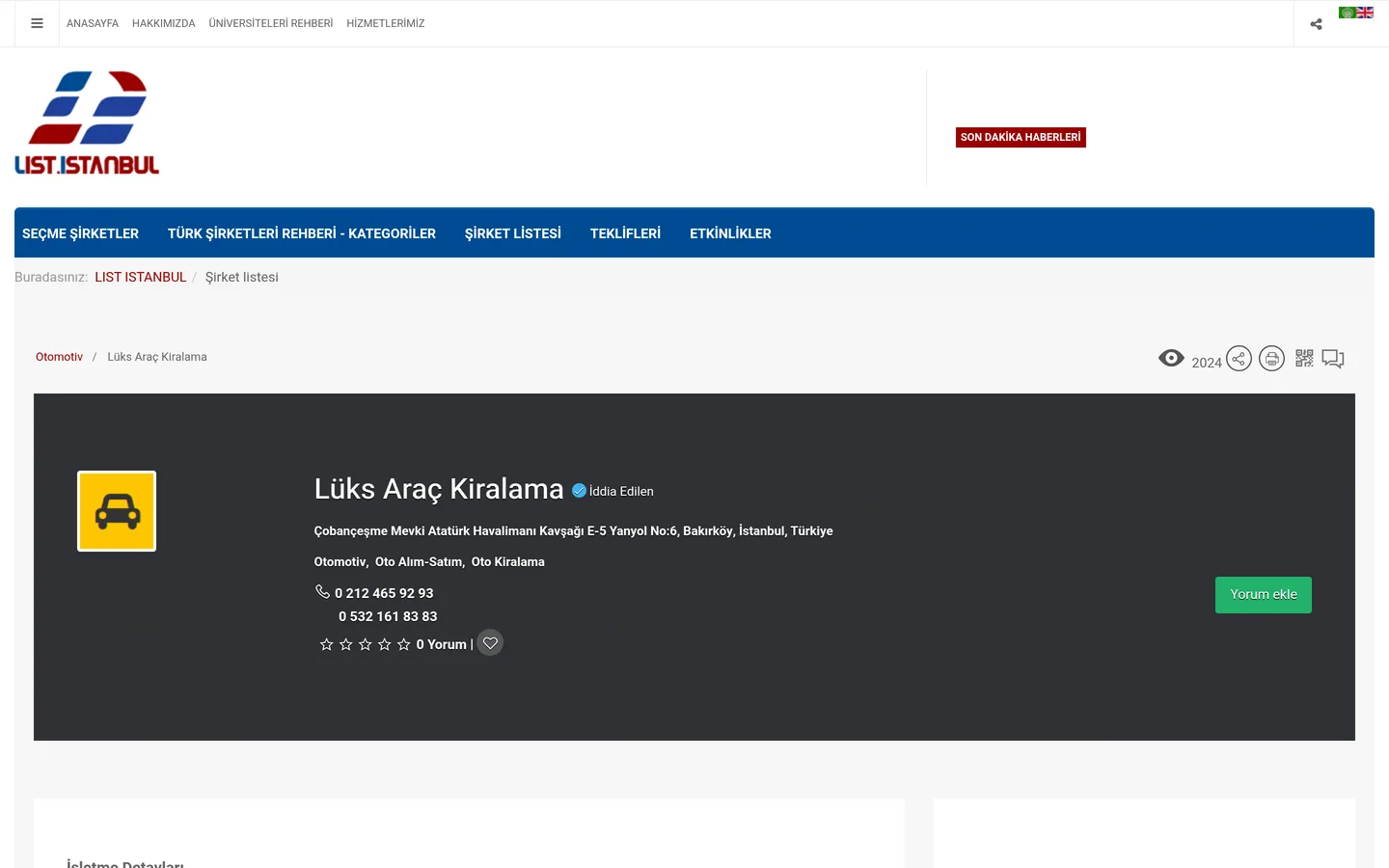Open ŞİRKET LİSTESİ in blue navbar
The height and width of the screenshot is (868, 1389).
[x=513, y=233]
